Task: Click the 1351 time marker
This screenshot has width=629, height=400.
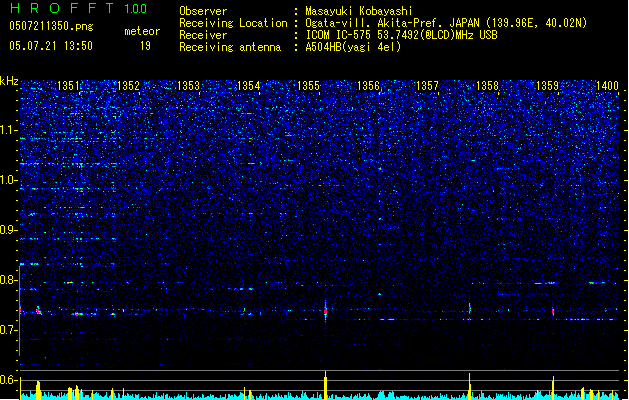Action: (69, 85)
